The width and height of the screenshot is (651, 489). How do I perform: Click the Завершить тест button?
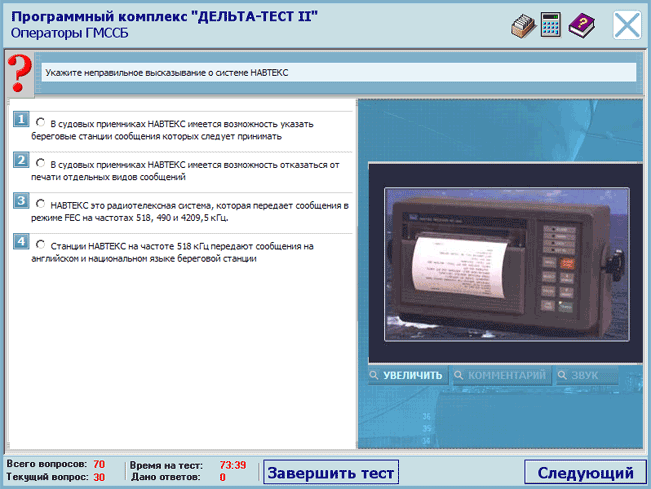[331, 472]
